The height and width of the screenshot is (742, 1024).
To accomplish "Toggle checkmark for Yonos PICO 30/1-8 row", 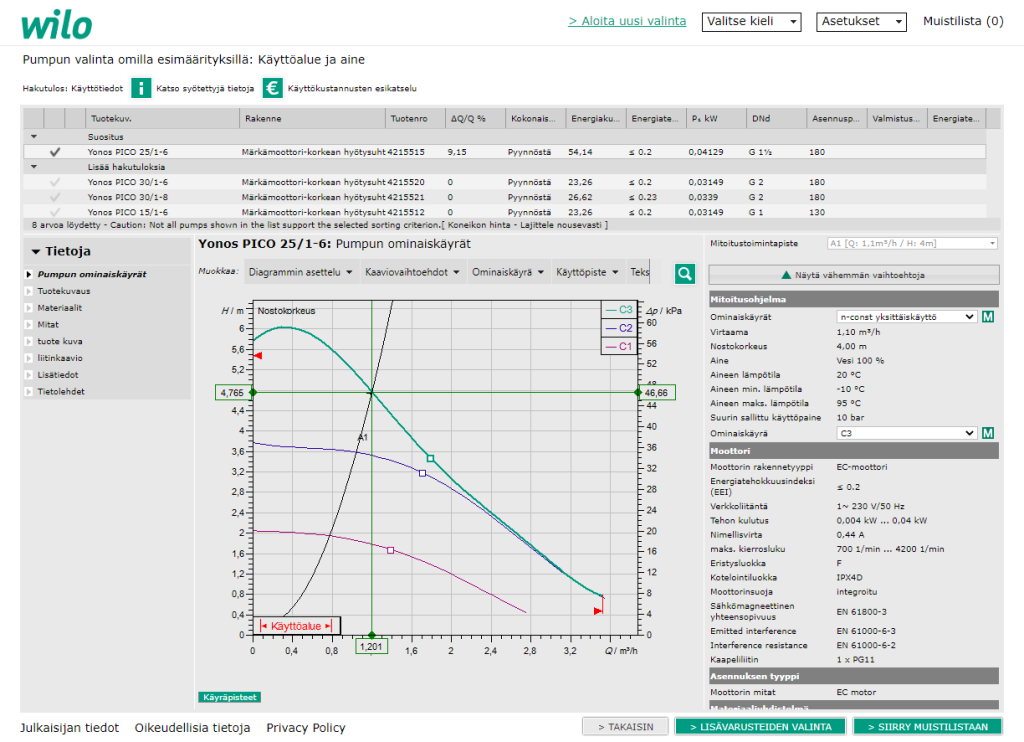I will (55, 197).
